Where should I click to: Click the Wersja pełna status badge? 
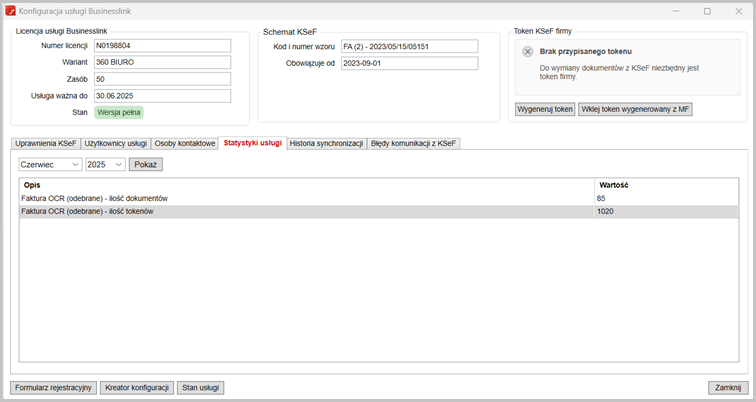click(x=119, y=112)
